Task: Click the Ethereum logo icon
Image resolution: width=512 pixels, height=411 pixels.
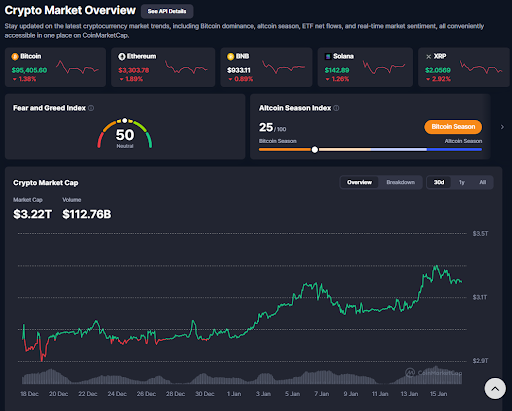Action: click(x=122, y=57)
